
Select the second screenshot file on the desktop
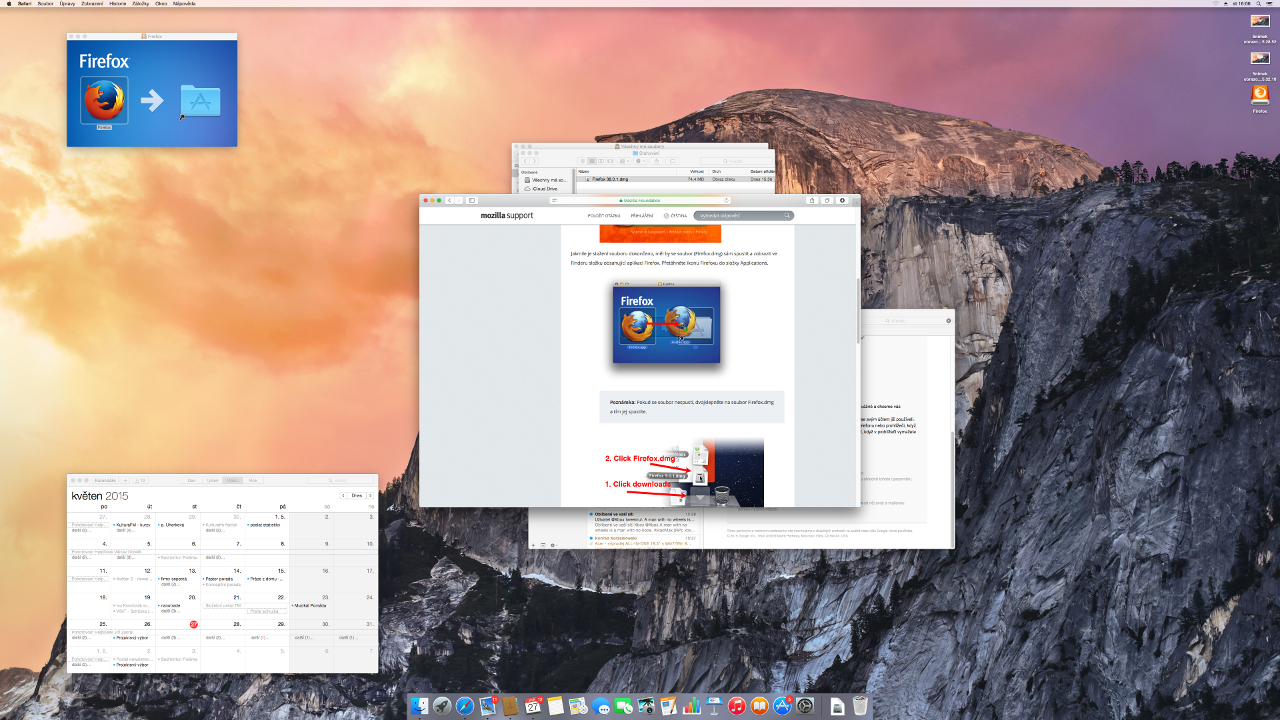[1260, 58]
